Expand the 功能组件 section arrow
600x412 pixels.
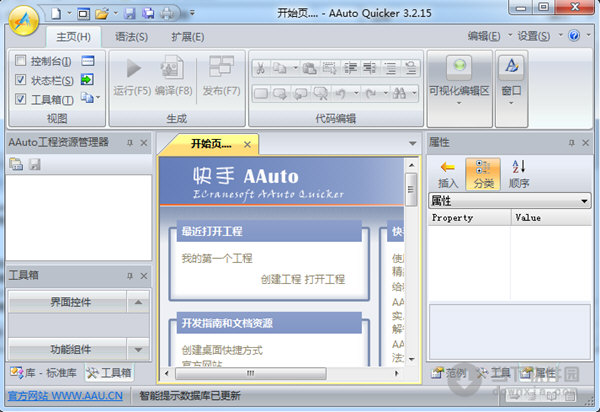tap(138, 349)
